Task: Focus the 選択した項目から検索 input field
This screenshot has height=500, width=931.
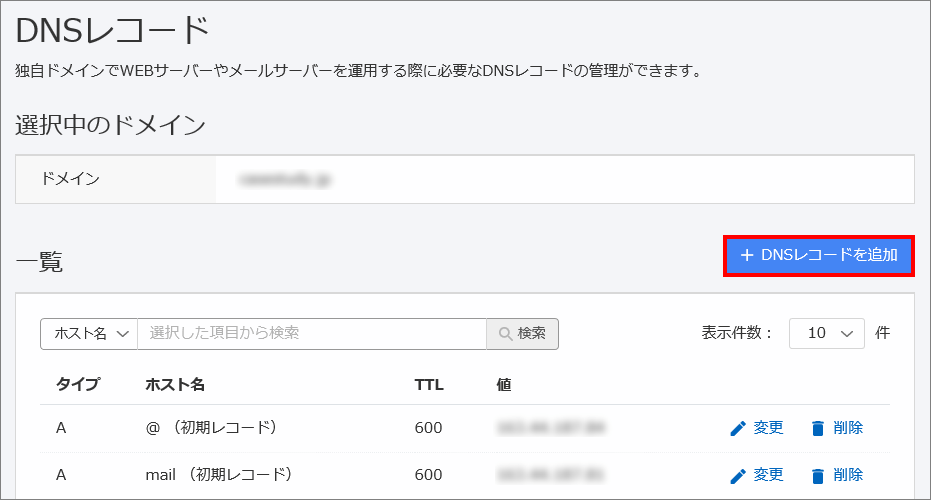Action: pyautogui.click(x=312, y=334)
